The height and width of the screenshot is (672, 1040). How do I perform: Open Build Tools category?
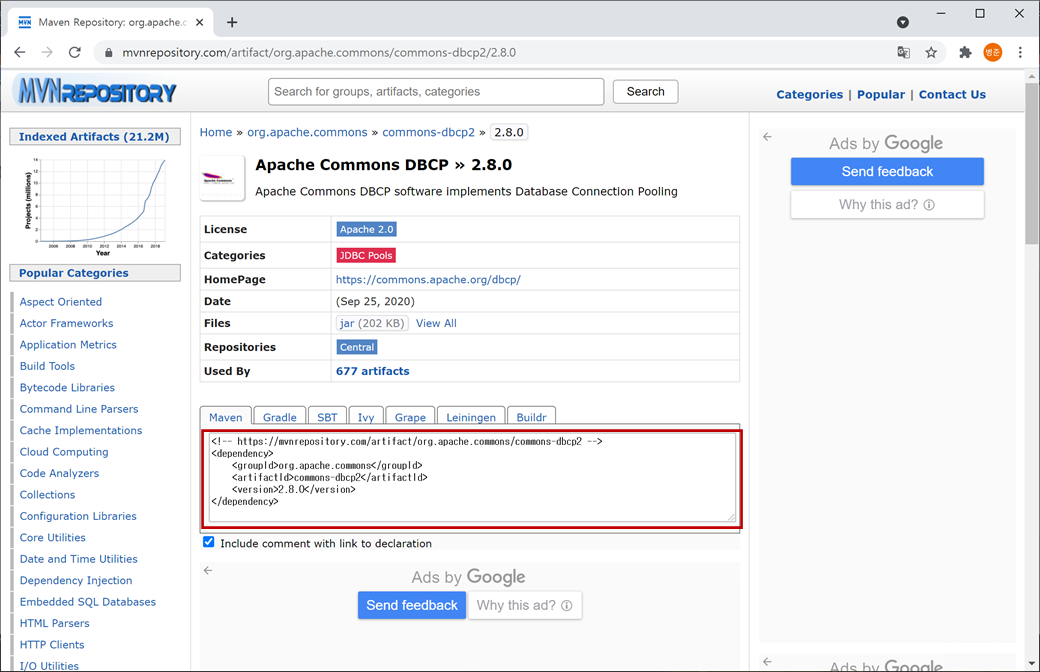(x=47, y=366)
